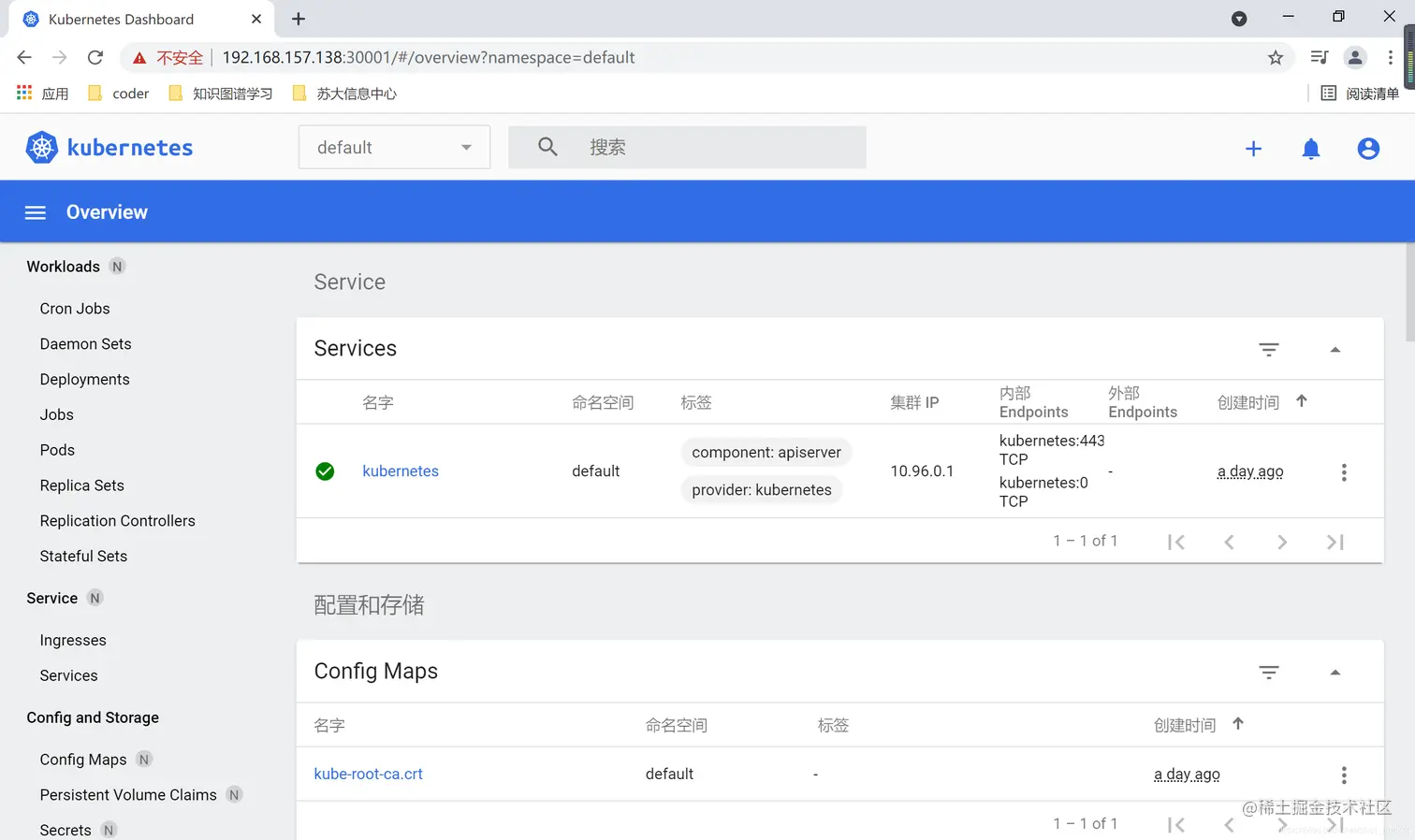Open Services in sidebar
Screen dimensions: 1415x840
[68, 676]
